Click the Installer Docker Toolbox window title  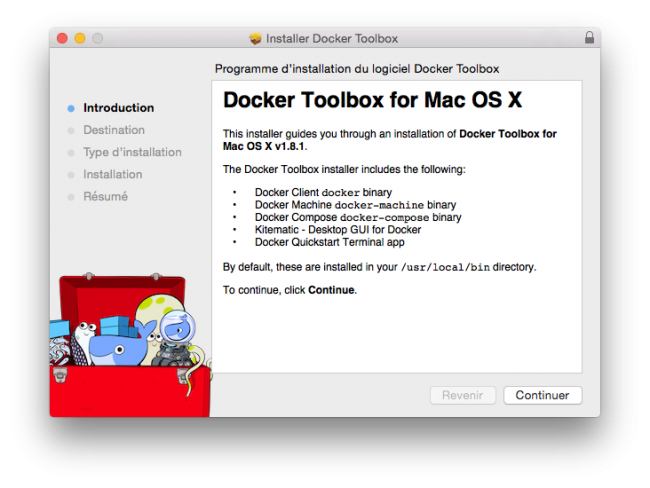333,39
